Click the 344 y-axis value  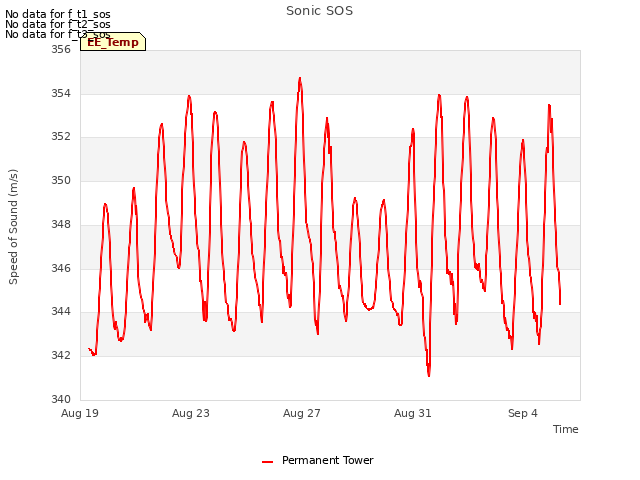pos(61,311)
